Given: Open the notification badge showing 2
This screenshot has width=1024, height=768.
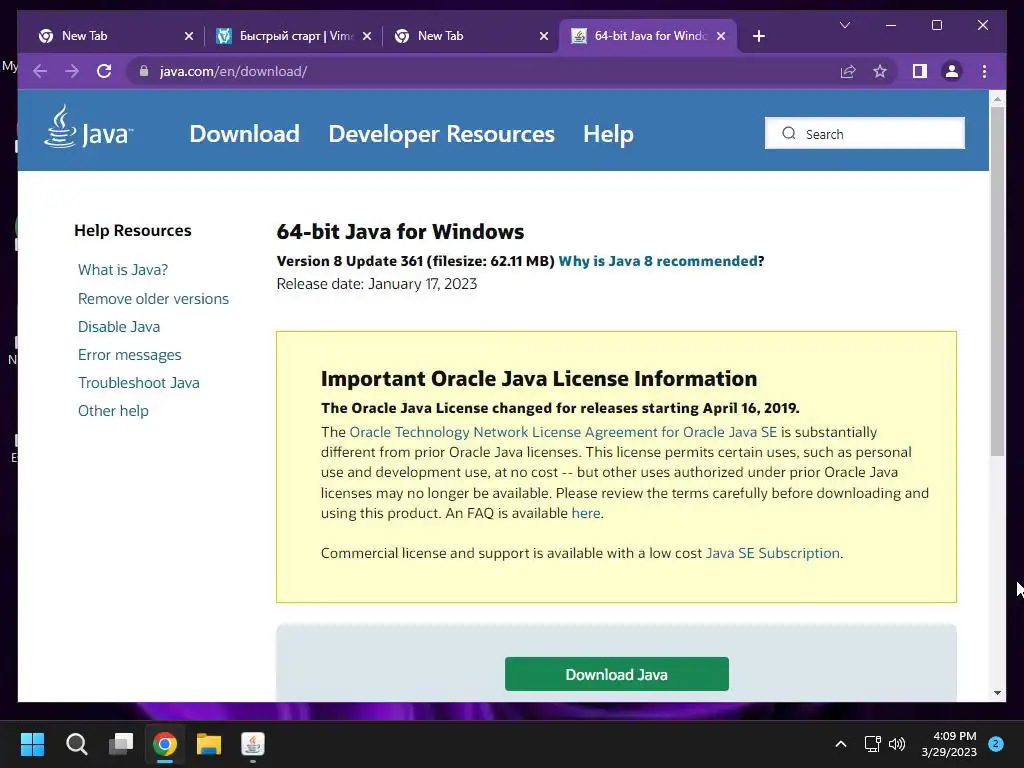Looking at the screenshot, I should pos(996,744).
